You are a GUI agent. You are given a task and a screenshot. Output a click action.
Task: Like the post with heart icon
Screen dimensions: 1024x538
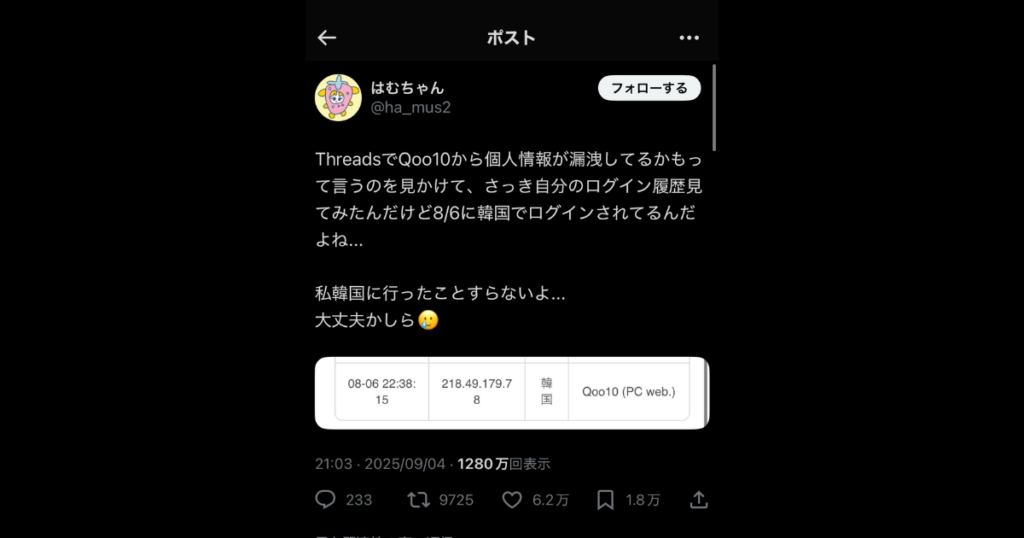[512, 500]
